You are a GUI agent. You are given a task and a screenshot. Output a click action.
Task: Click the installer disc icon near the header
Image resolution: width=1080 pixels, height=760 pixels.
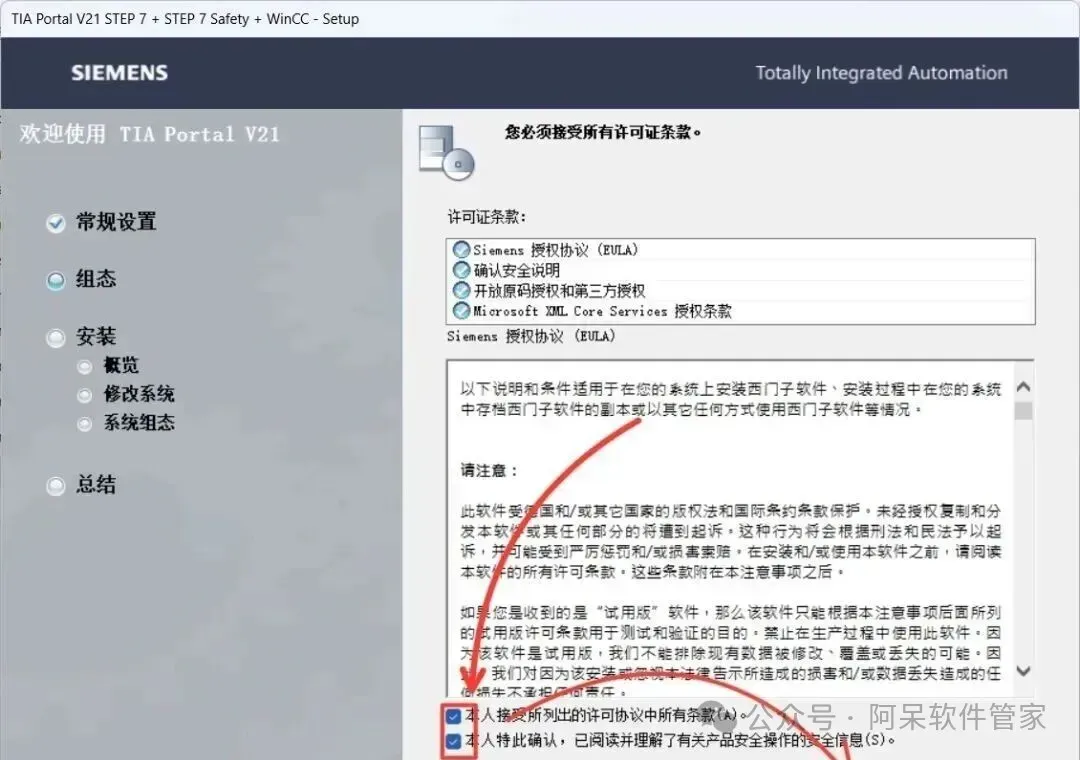446,152
